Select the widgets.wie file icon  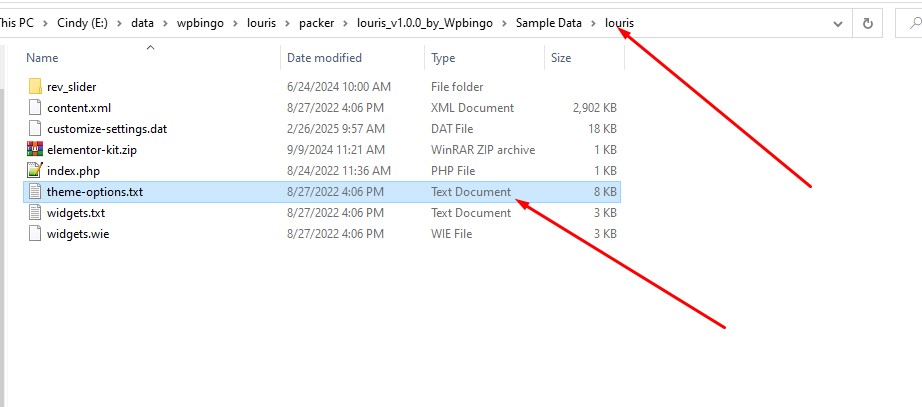pos(35,234)
